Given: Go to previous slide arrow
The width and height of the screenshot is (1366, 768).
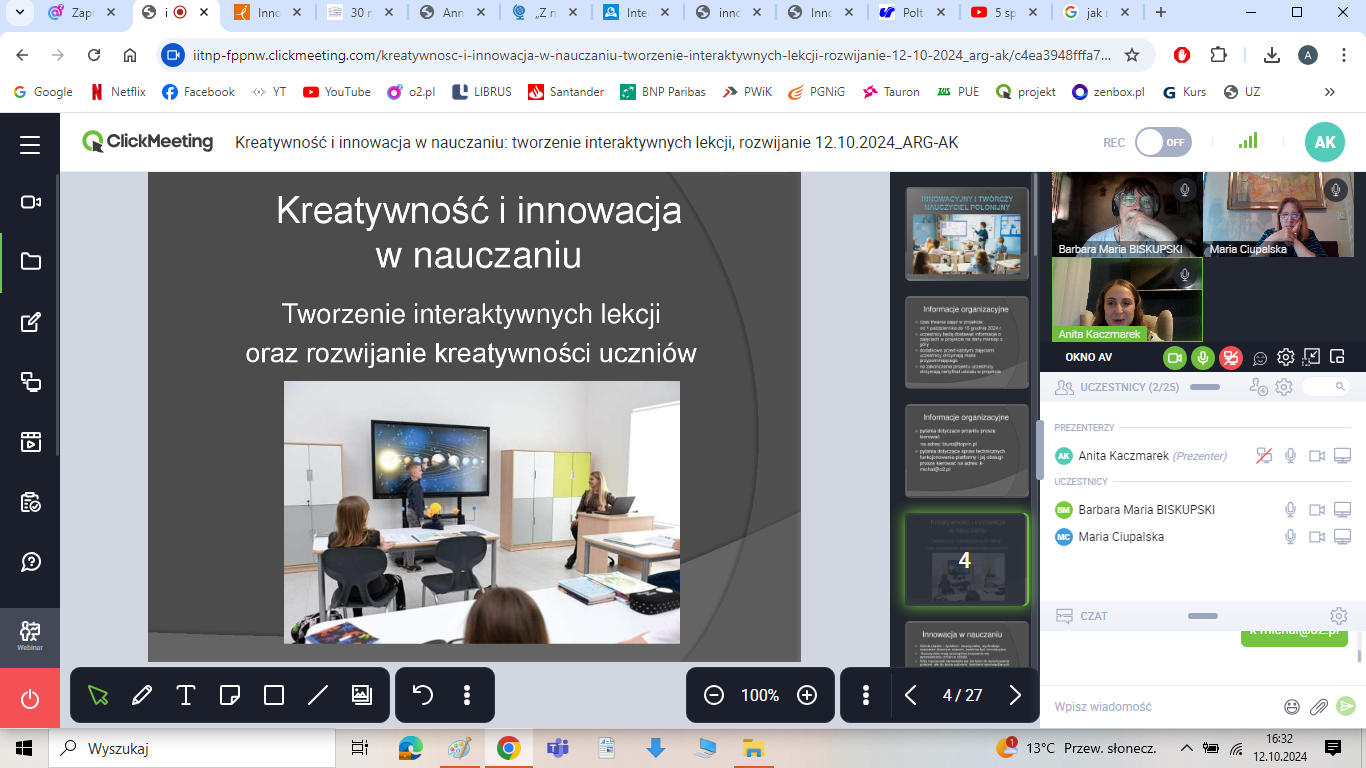Looking at the screenshot, I should point(911,695).
